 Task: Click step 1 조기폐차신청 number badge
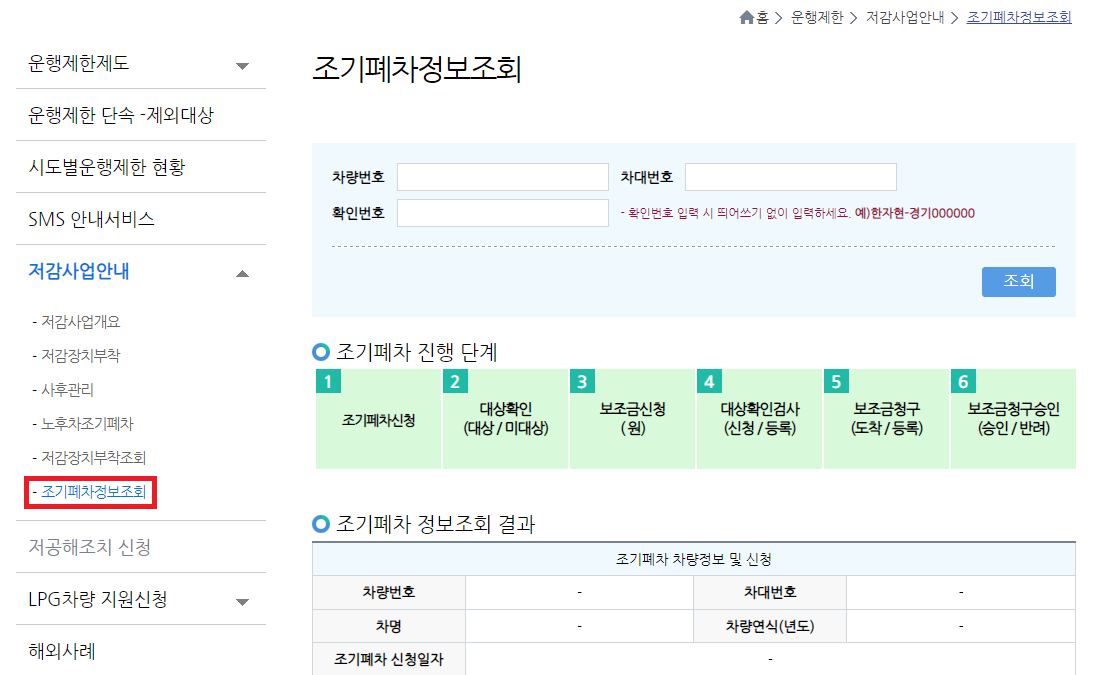pyautogui.click(x=329, y=380)
